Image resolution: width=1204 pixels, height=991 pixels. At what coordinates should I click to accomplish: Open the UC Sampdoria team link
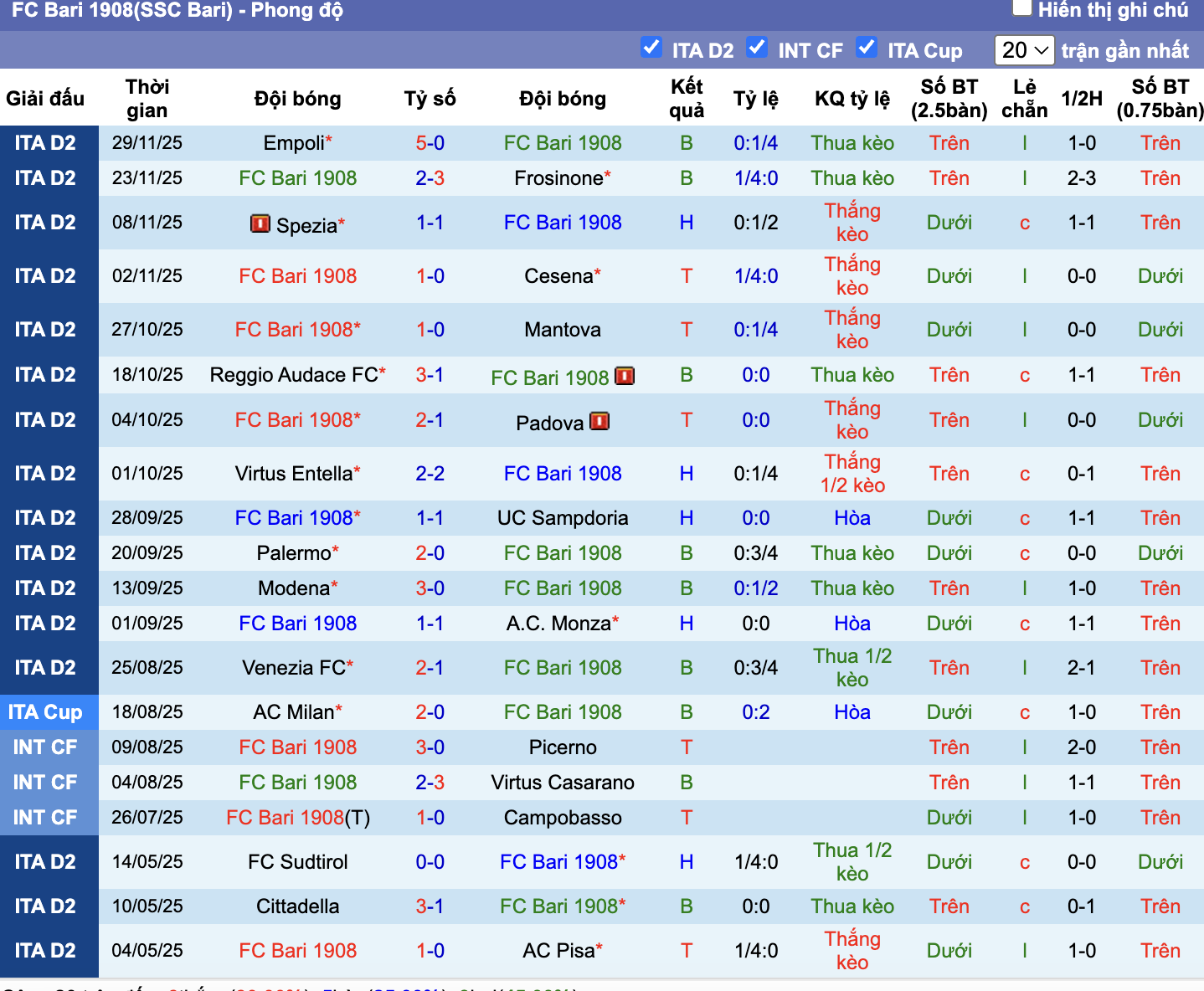563,518
